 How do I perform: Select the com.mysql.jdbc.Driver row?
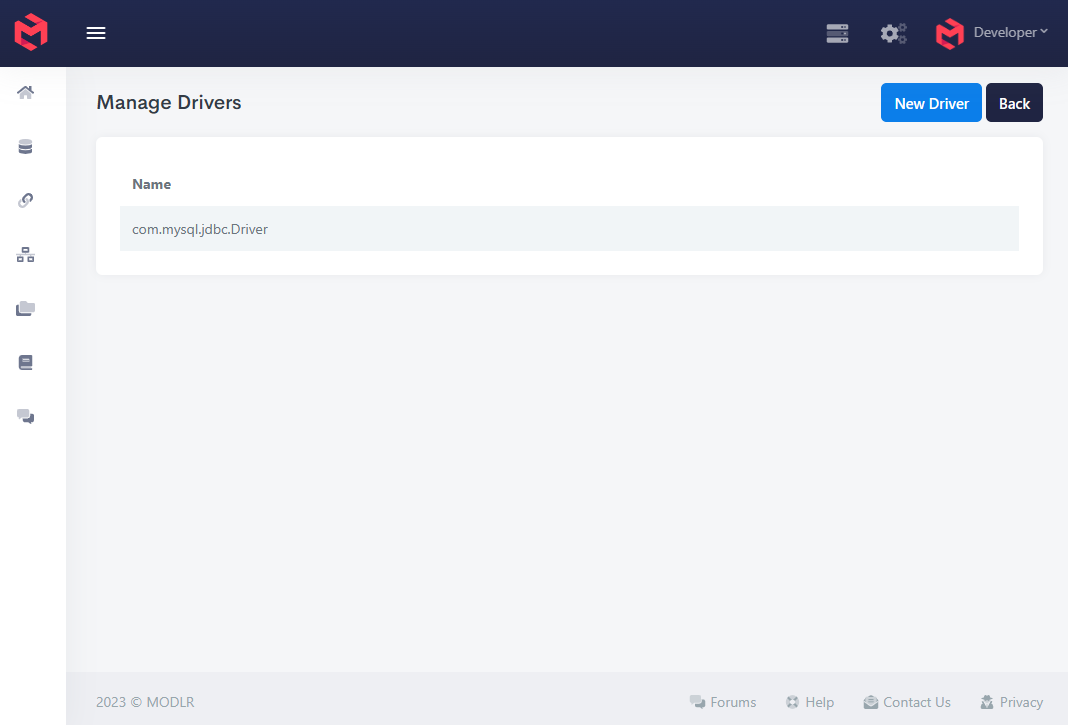[569, 228]
